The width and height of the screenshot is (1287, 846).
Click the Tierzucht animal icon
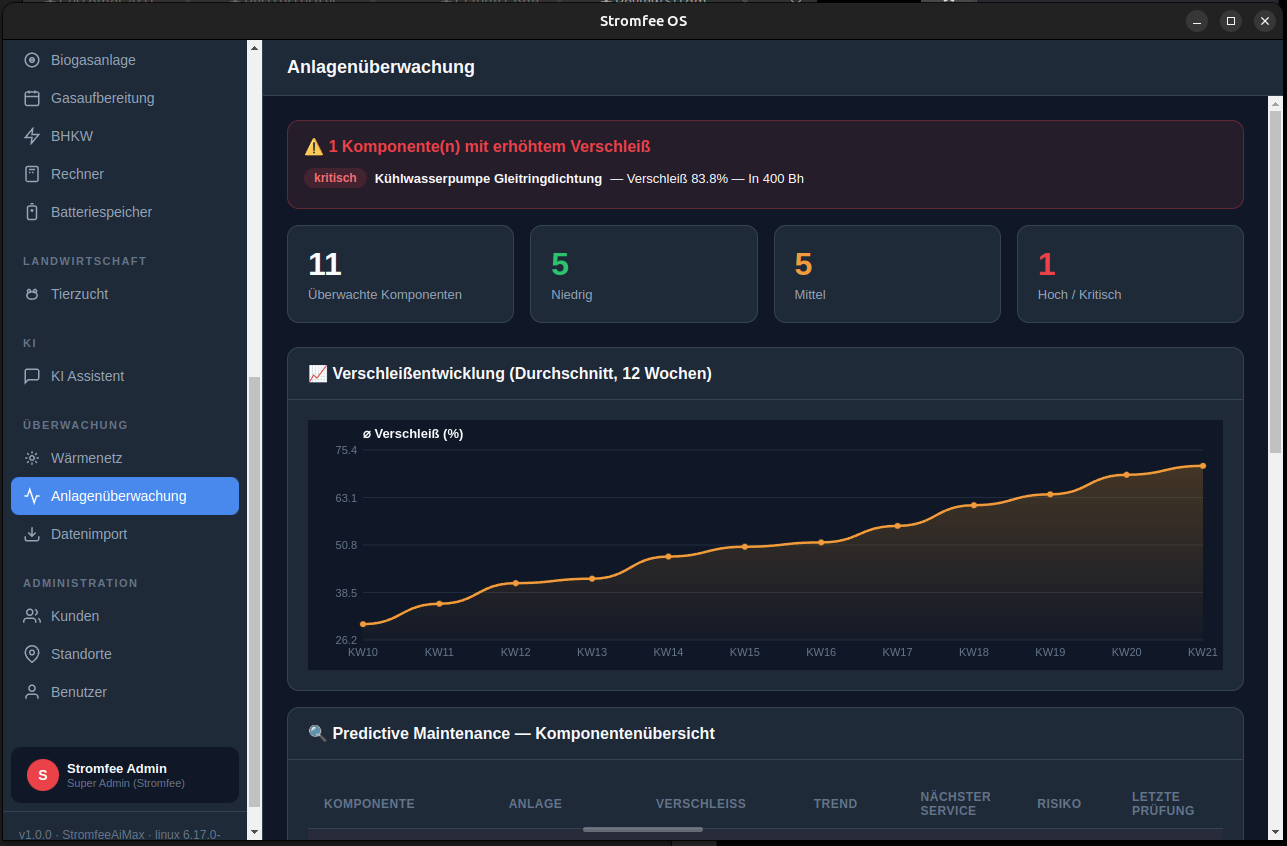click(x=32, y=294)
